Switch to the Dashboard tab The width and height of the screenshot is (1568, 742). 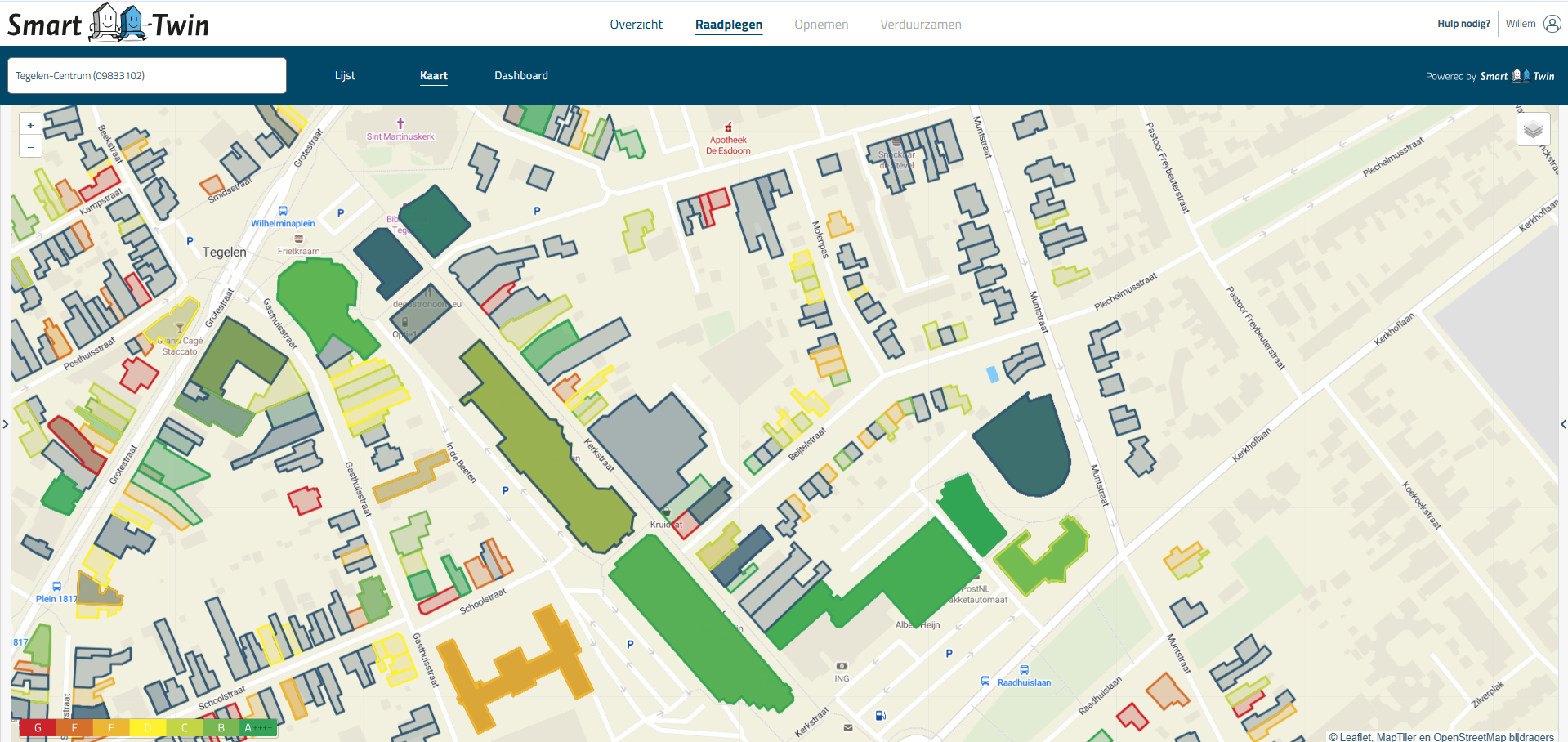(520, 76)
